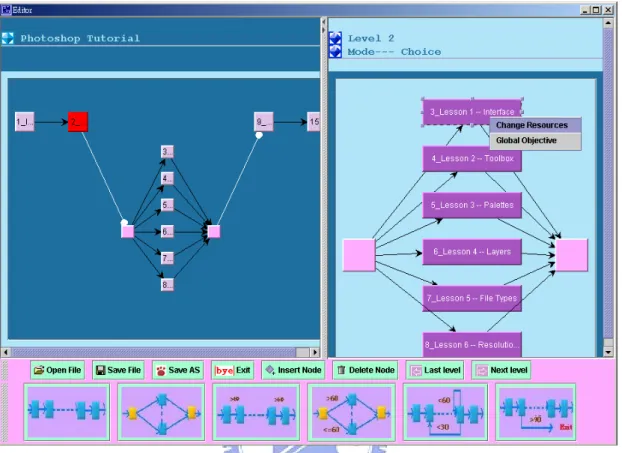Select the diamond choice template thumbnail
This screenshot has height=453, width=622.
[161, 412]
